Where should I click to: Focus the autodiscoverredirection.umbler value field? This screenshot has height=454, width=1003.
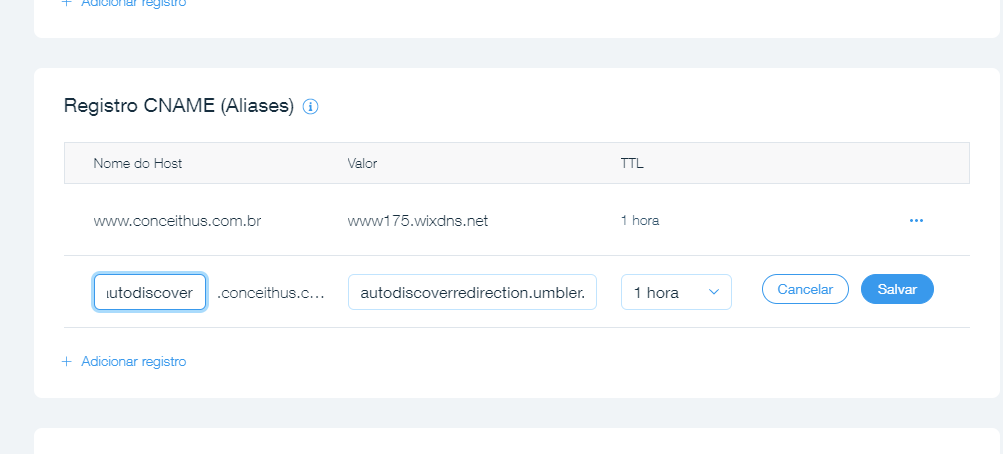coord(472,292)
